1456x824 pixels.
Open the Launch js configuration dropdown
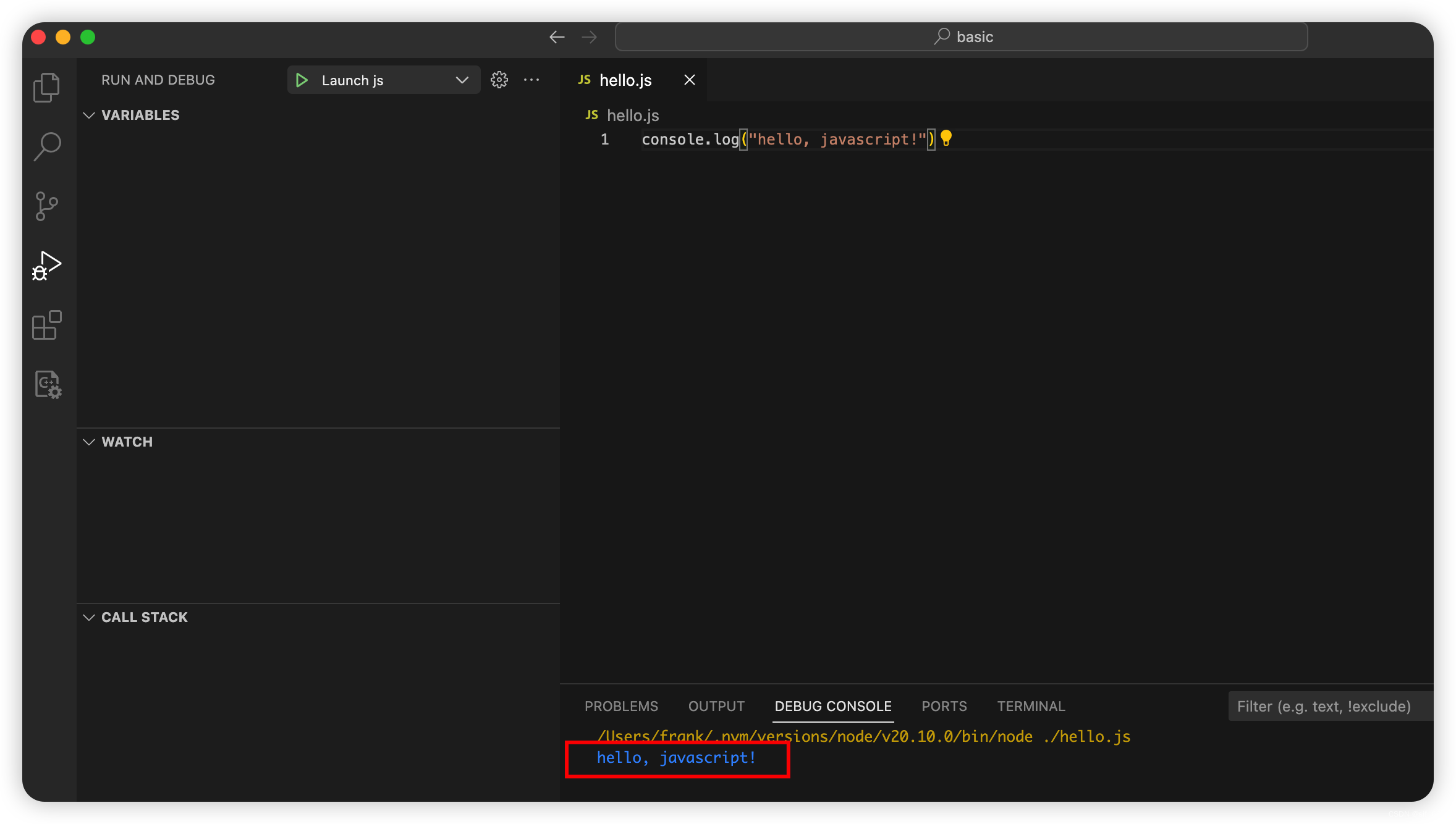[462, 80]
